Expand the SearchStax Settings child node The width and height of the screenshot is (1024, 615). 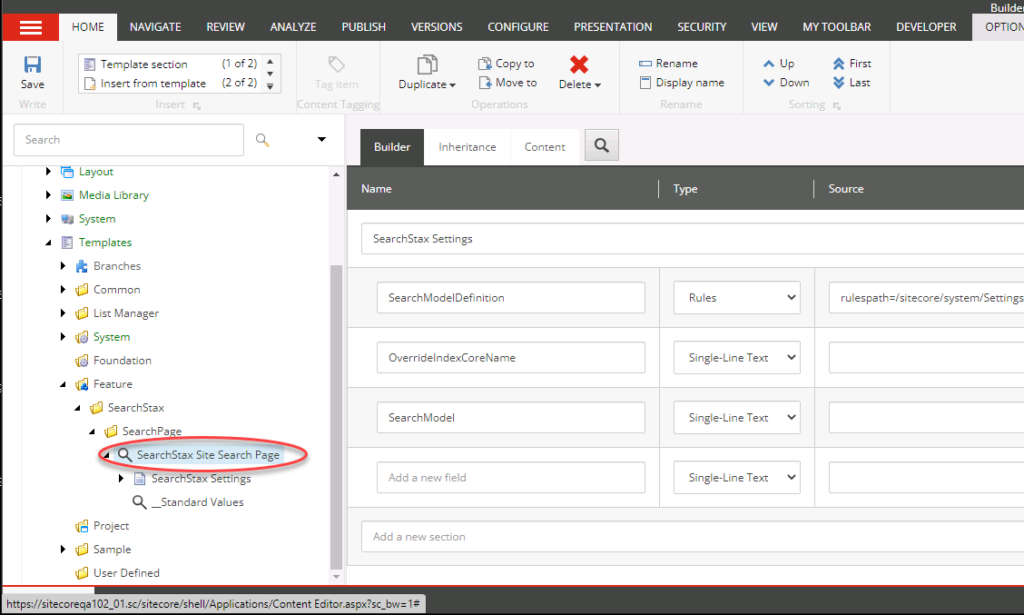point(121,479)
